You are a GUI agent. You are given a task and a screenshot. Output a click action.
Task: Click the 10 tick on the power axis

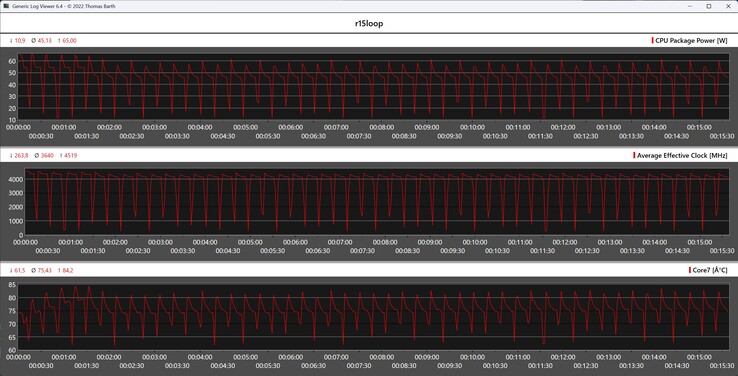tap(12, 120)
